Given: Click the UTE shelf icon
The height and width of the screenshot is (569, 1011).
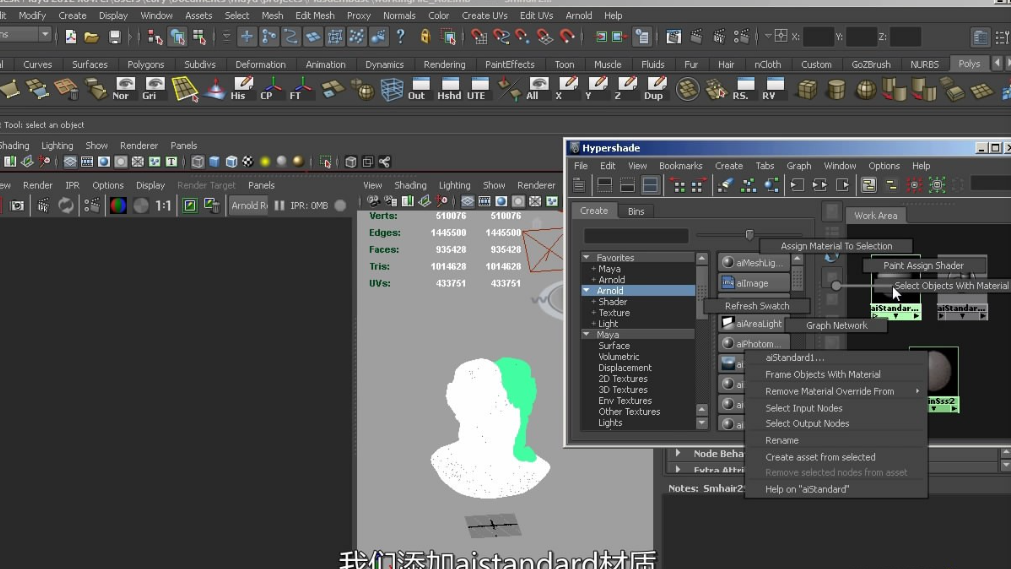Looking at the screenshot, I should (478, 88).
